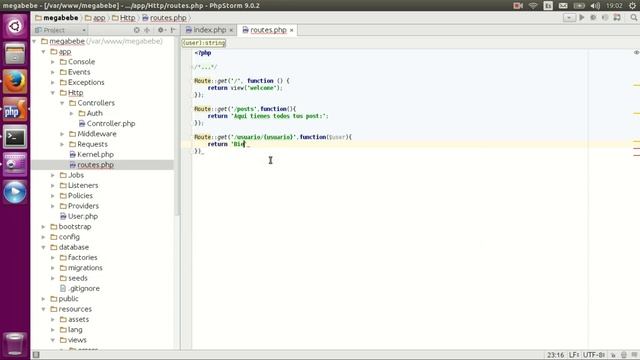Click collapse all icon in Project panel

pos(147,30)
